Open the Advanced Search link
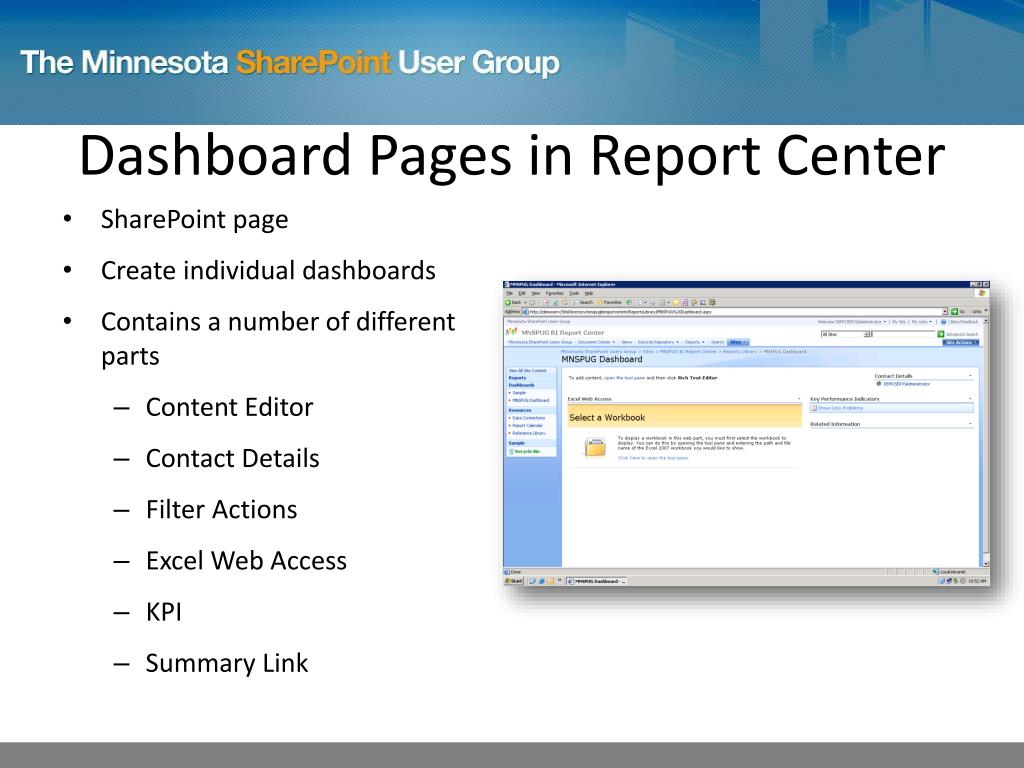The width and height of the screenshot is (1024, 768). 962,334
